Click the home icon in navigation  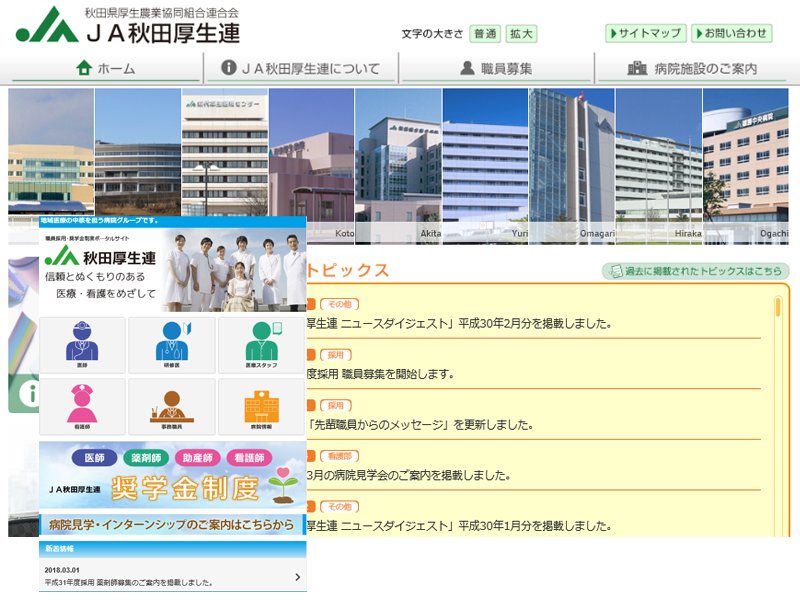pos(84,67)
